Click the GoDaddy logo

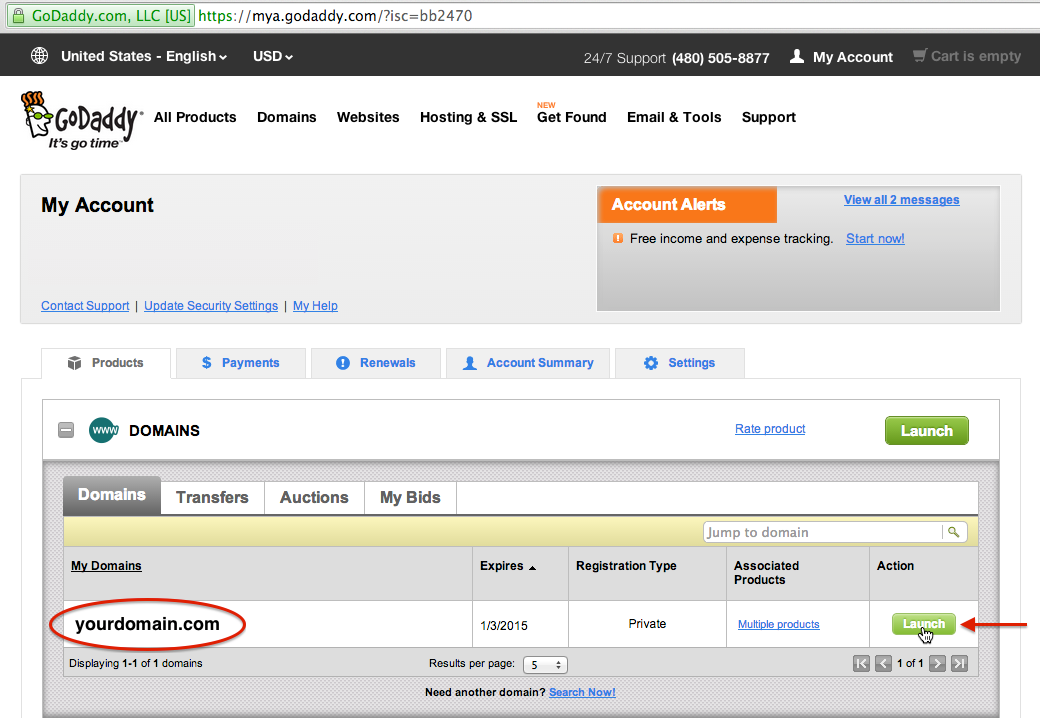(81, 120)
